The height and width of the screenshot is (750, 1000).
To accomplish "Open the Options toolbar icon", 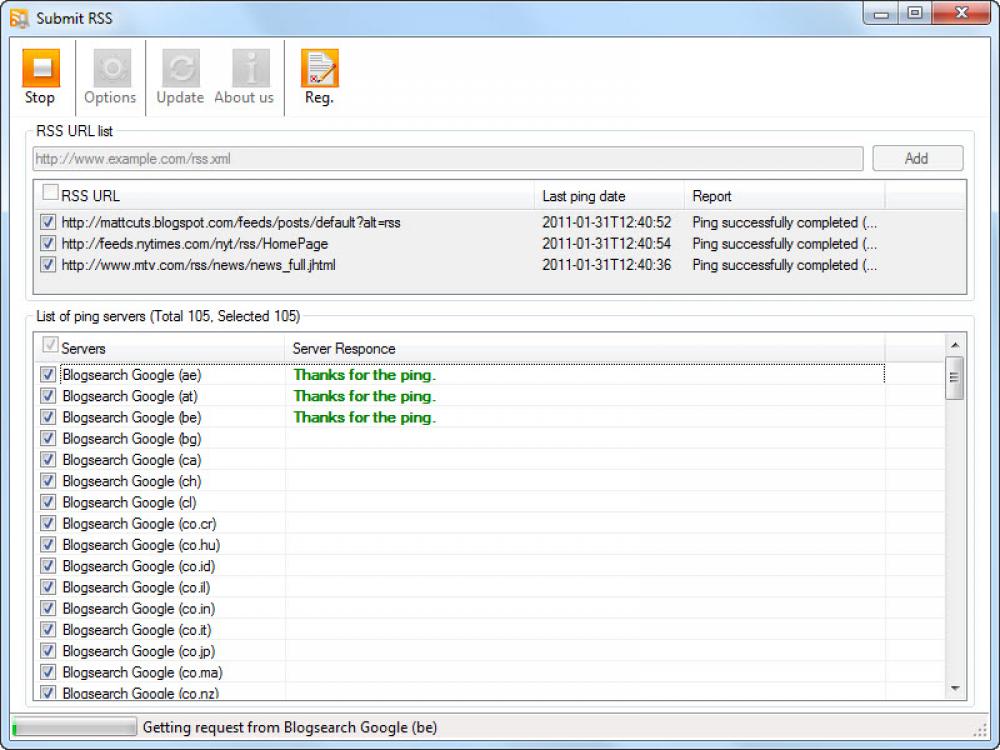I will (x=110, y=75).
